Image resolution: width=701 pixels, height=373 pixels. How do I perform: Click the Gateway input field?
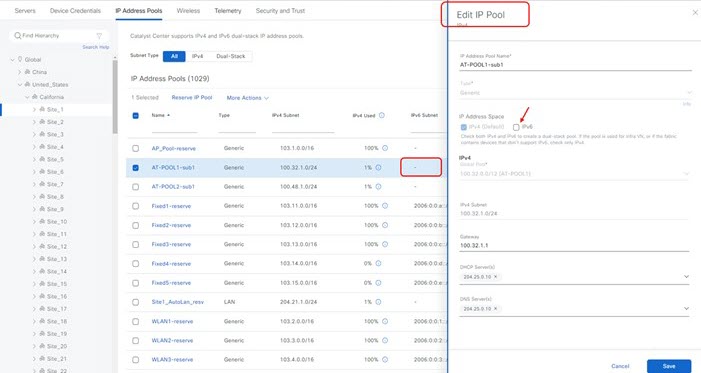click(574, 246)
